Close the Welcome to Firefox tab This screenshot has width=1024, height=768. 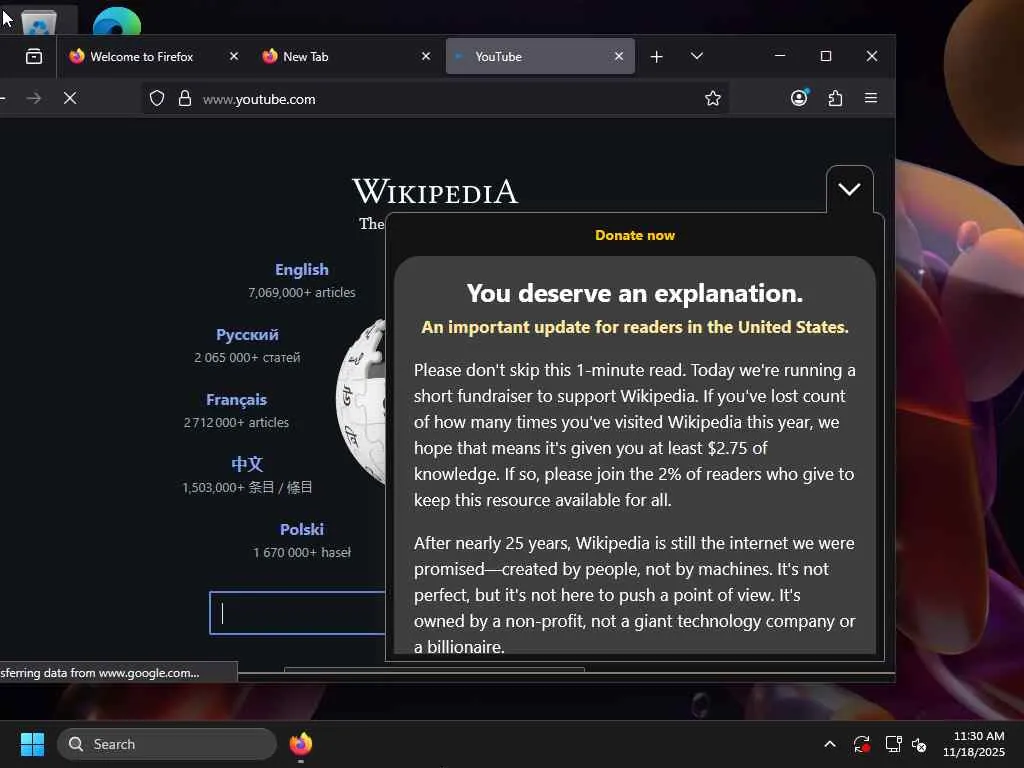[x=234, y=57]
